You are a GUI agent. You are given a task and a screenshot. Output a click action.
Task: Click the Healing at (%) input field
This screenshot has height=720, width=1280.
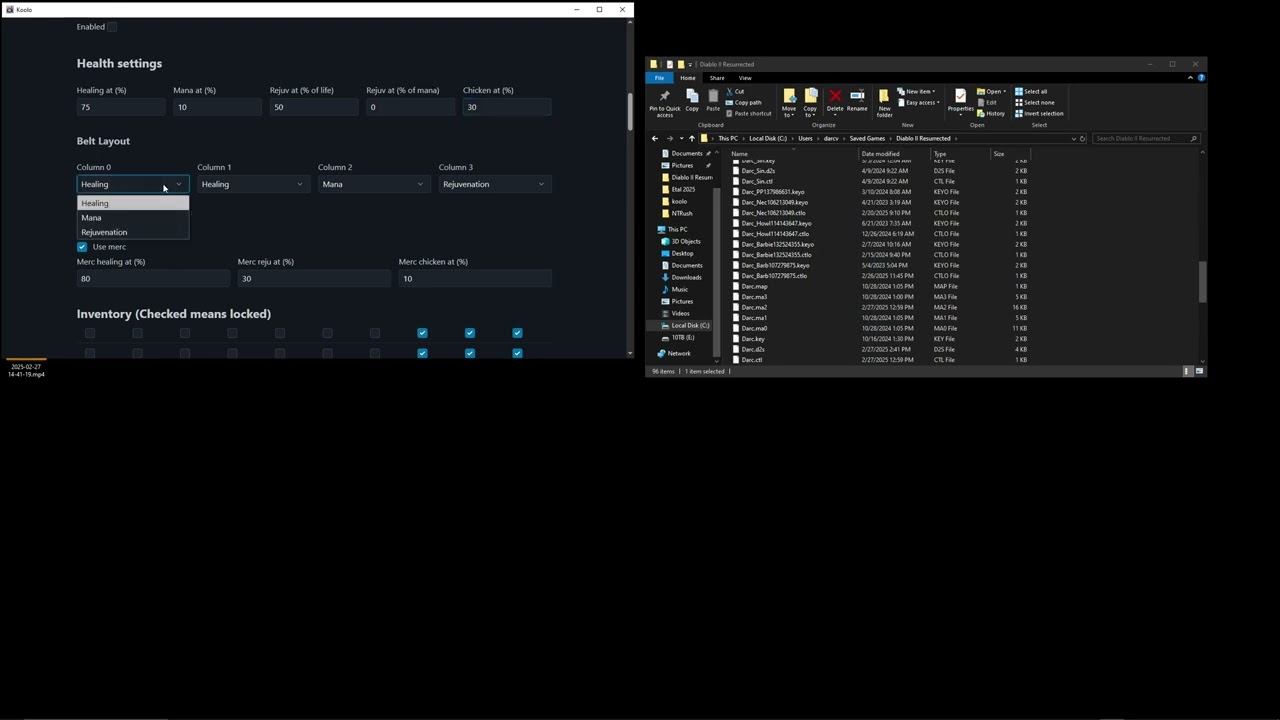pos(121,107)
